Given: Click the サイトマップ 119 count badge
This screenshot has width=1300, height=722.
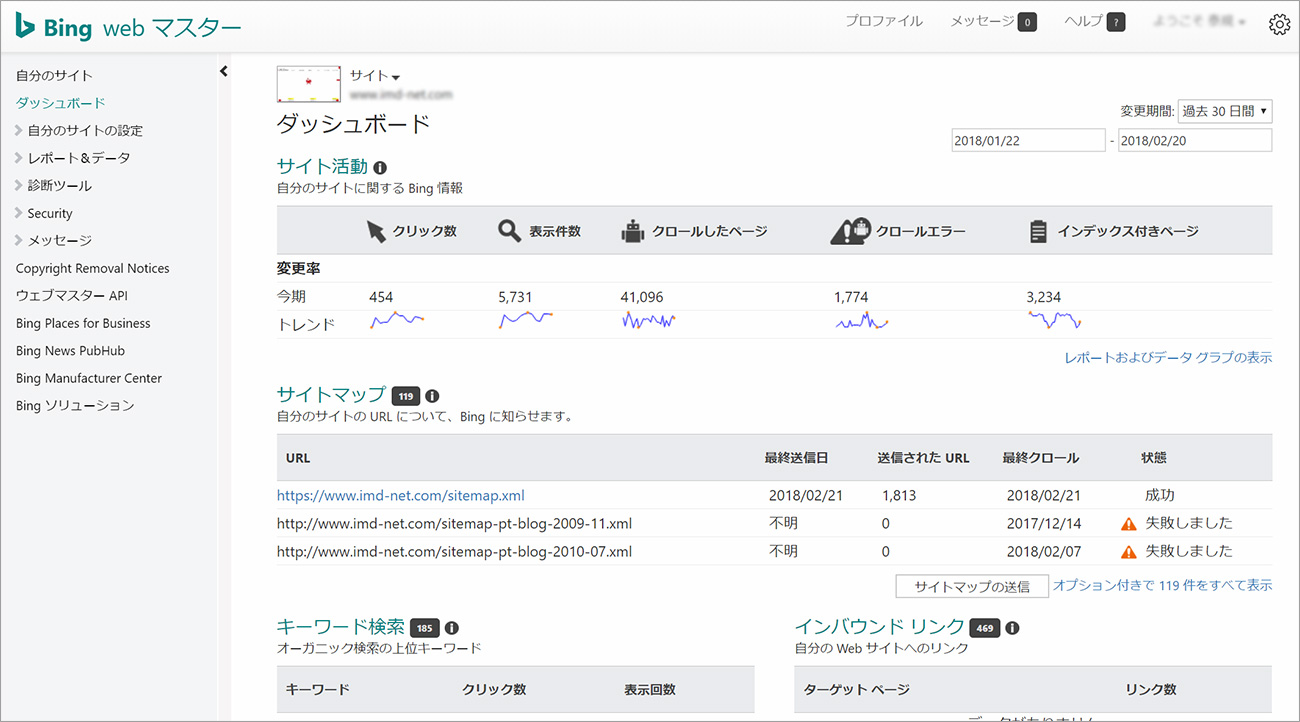Looking at the screenshot, I should pyautogui.click(x=406, y=396).
